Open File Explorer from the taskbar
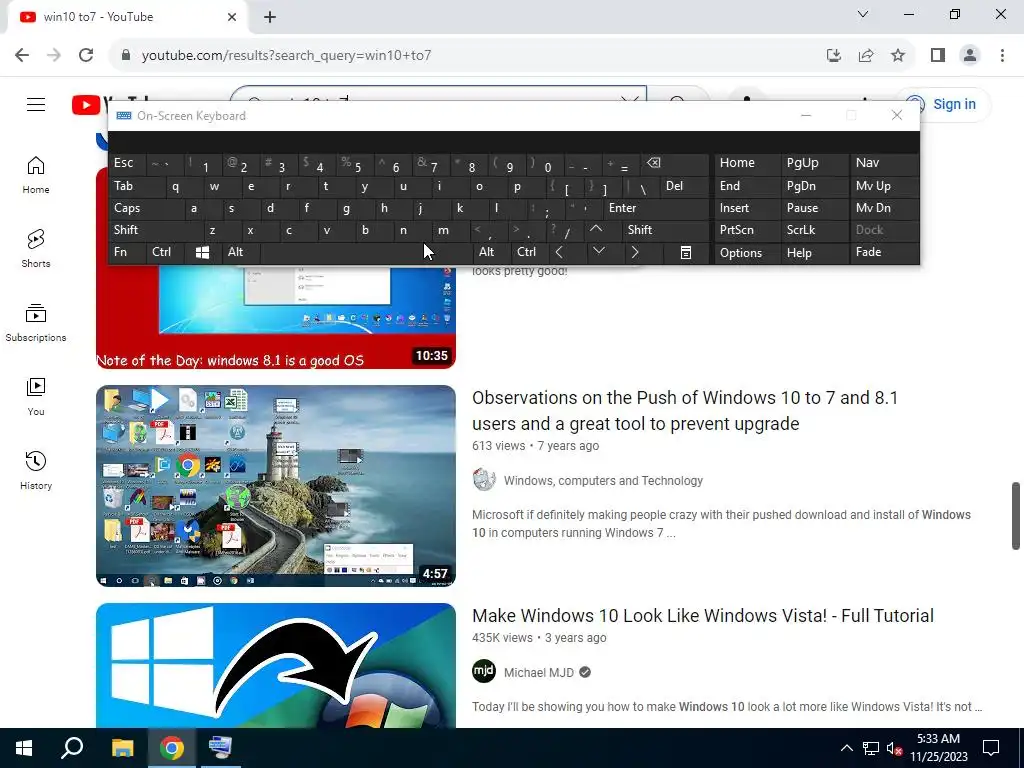Image resolution: width=1024 pixels, height=768 pixels. pos(122,748)
